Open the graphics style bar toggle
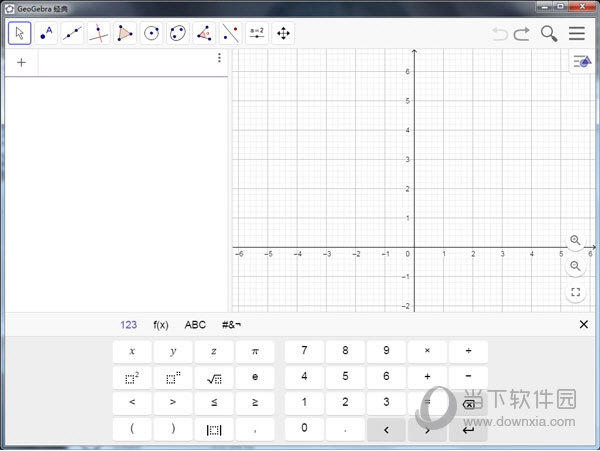This screenshot has height=451, width=600. click(x=582, y=61)
